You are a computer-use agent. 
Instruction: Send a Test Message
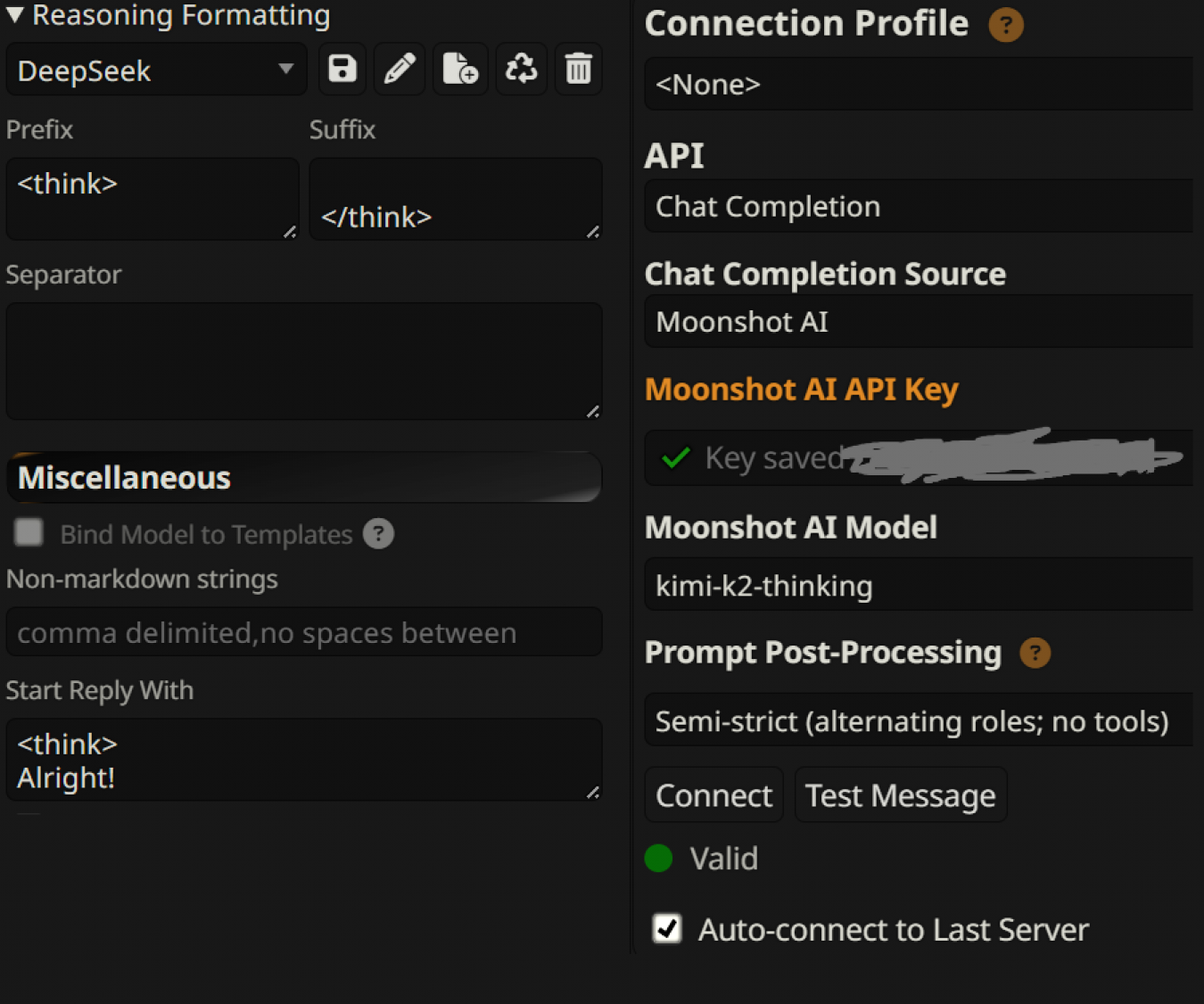901,794
